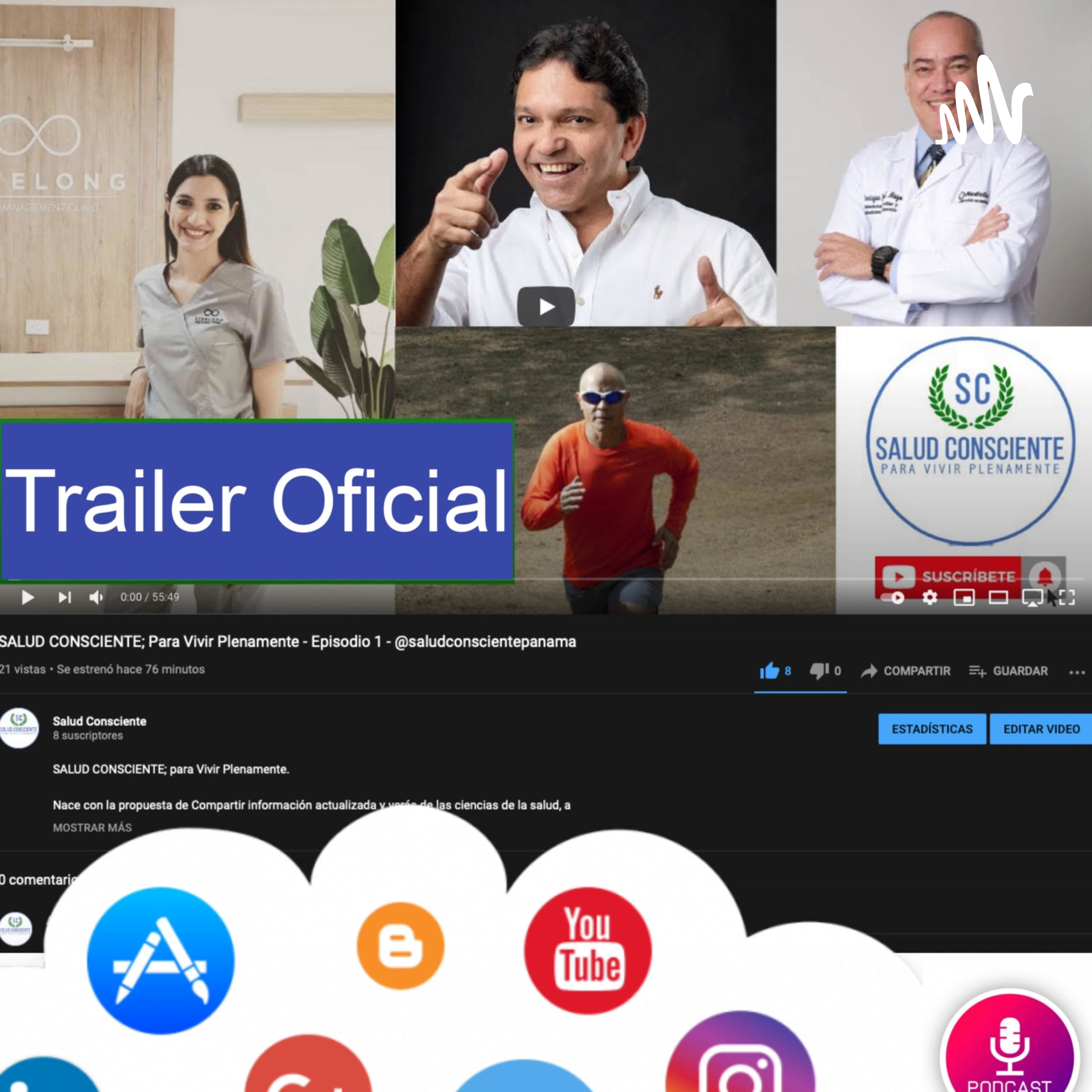Viewport: 1092px width, 1092px height.
Task: Enter fullscreen with the fullscreen icon
Action: point(1067,597)
